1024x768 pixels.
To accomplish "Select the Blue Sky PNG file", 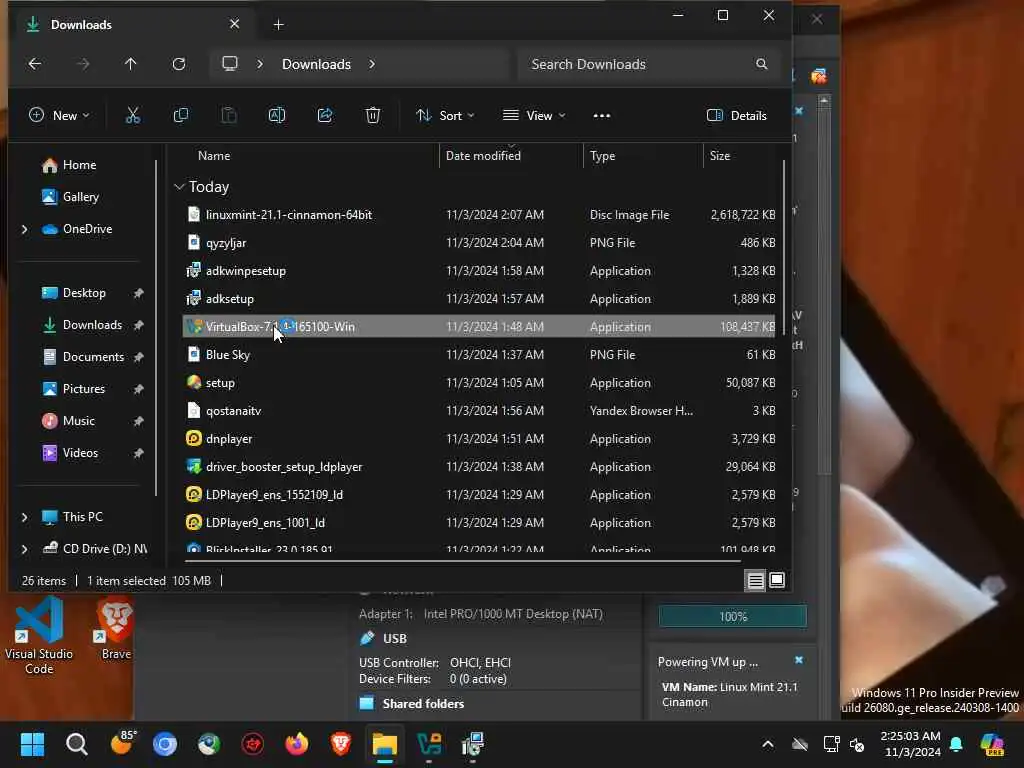I will (x=479, y=355).
